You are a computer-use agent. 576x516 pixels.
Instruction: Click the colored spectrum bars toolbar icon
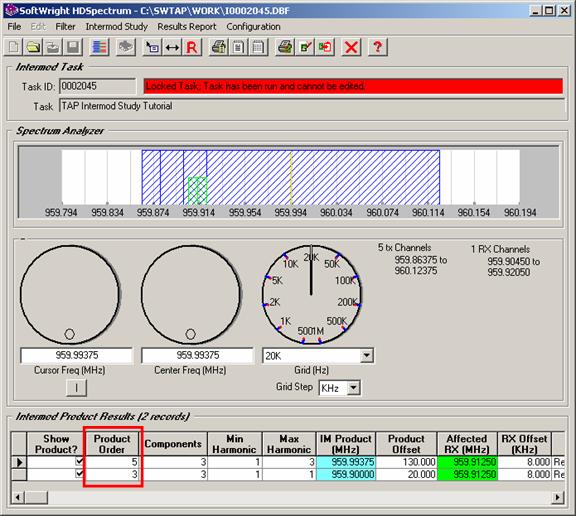[99, 47]
